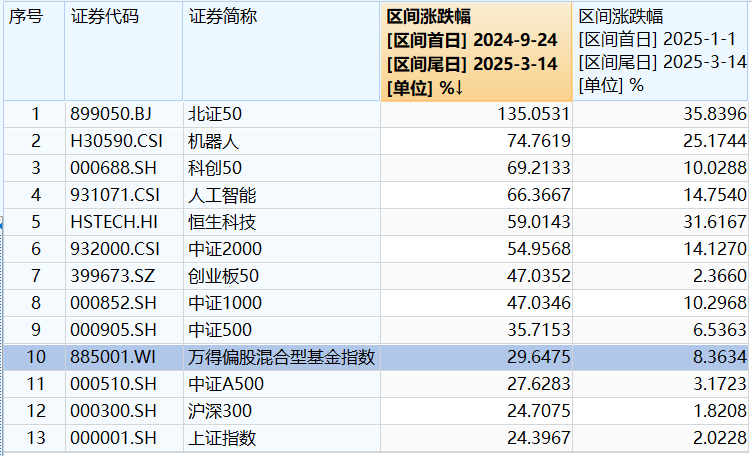Select security code 000852.SH
The width and height of the screenshot is (752, 456).
113,303
